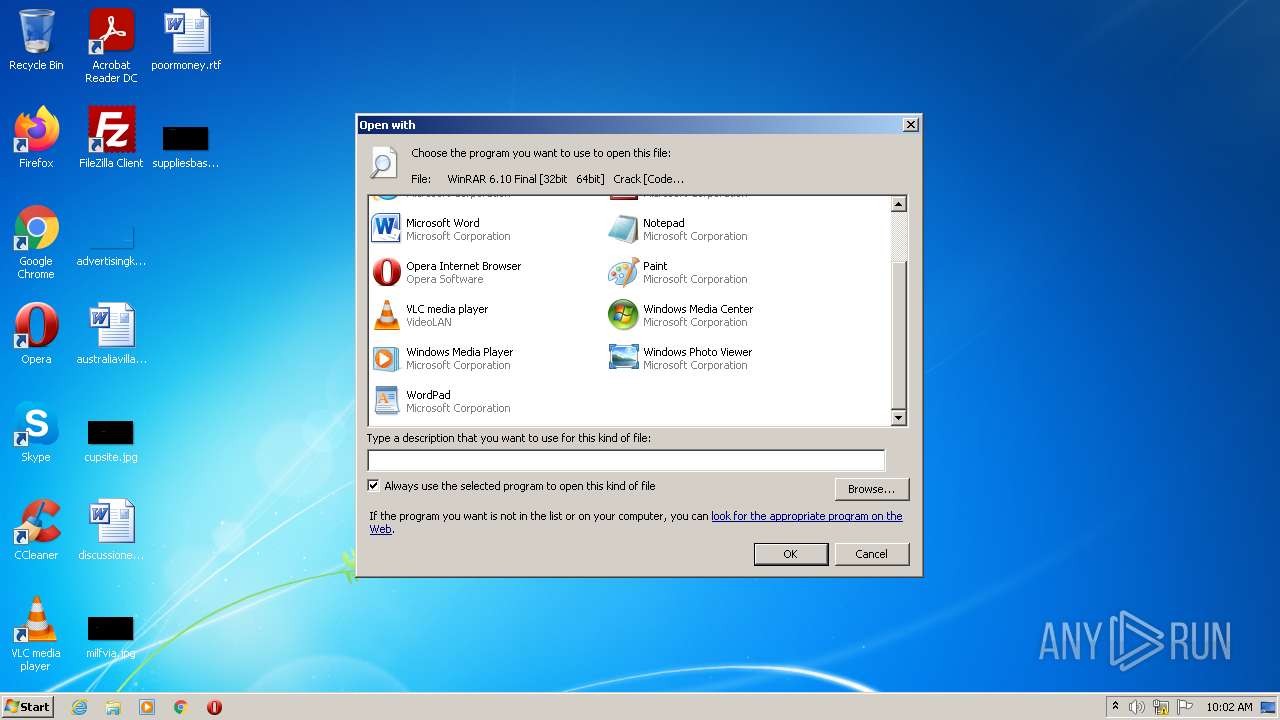Open Opera from the taskbar
The image size is (1280, 720).
pyautogui.click(x=214, y=707)
